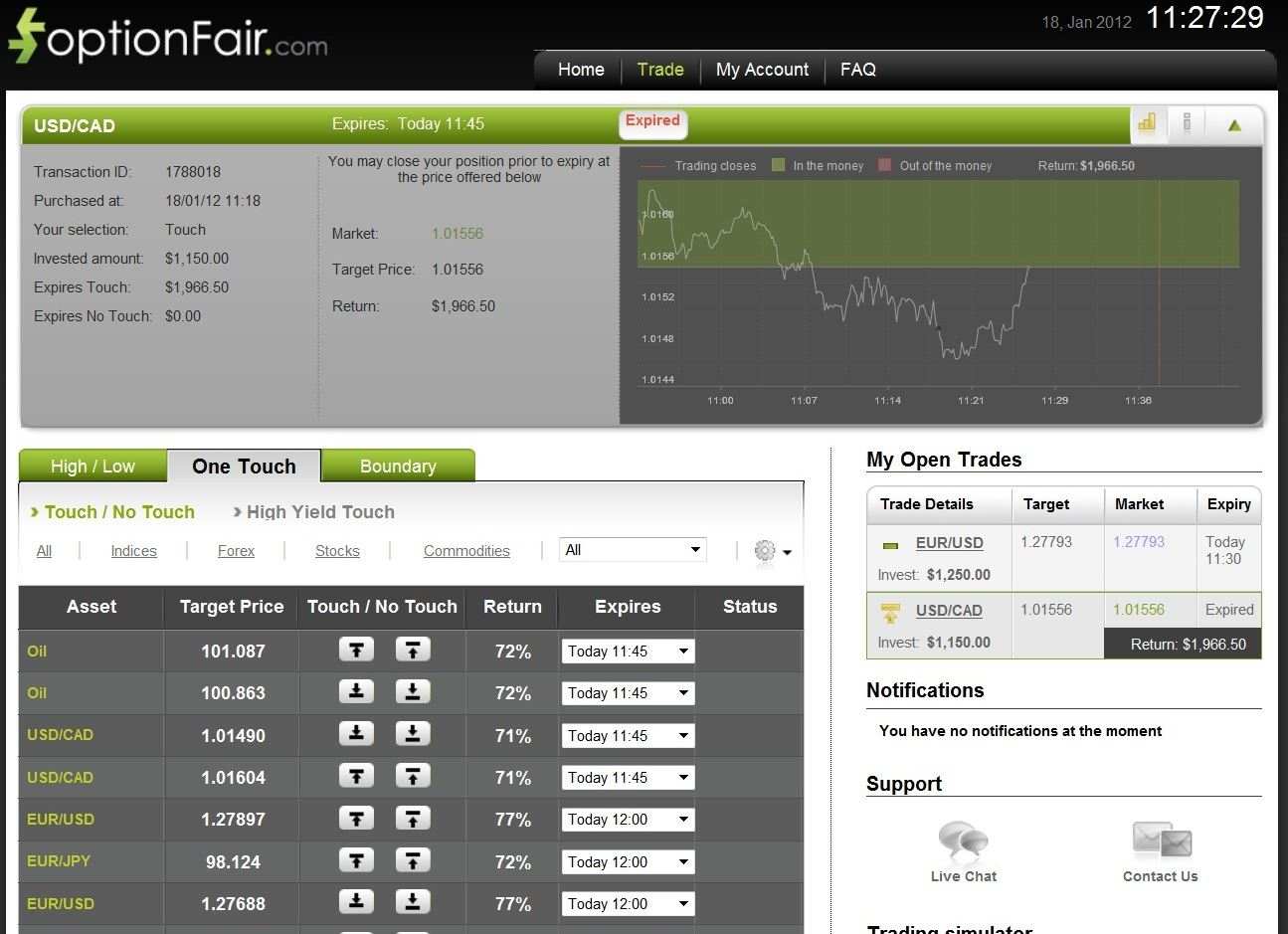Switch to the data list view icon
This screenshot has height=934, width=1288.
[x=1188, y=124]
